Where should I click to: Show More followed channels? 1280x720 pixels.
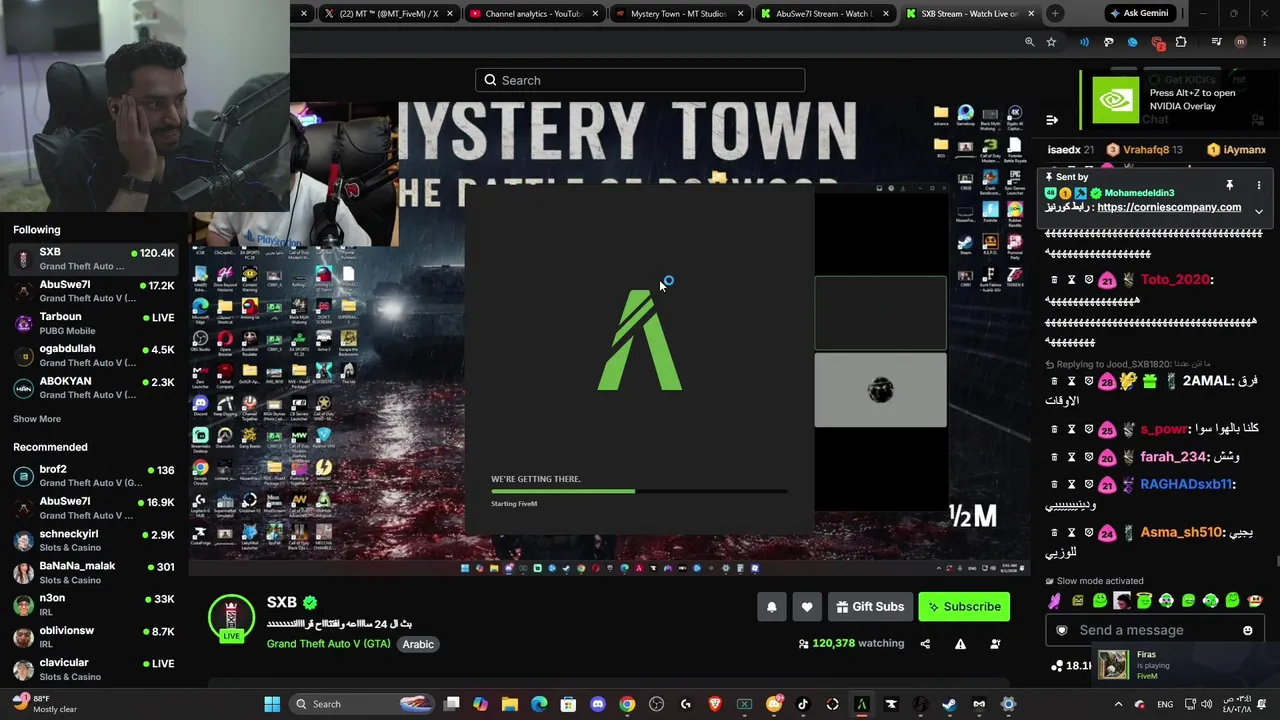(37, 419)
